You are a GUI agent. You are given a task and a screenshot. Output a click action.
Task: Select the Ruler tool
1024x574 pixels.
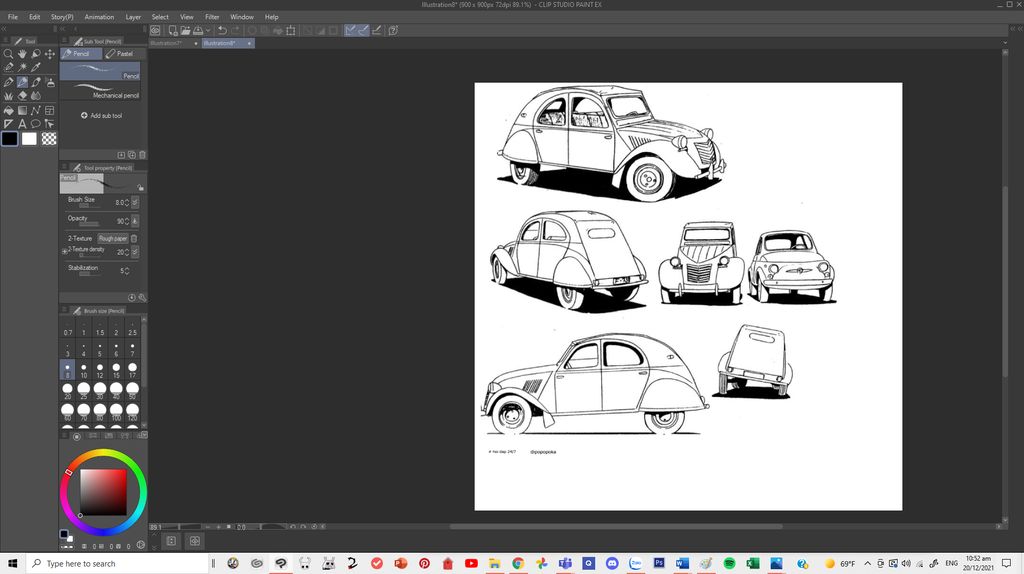click(8, 123)
